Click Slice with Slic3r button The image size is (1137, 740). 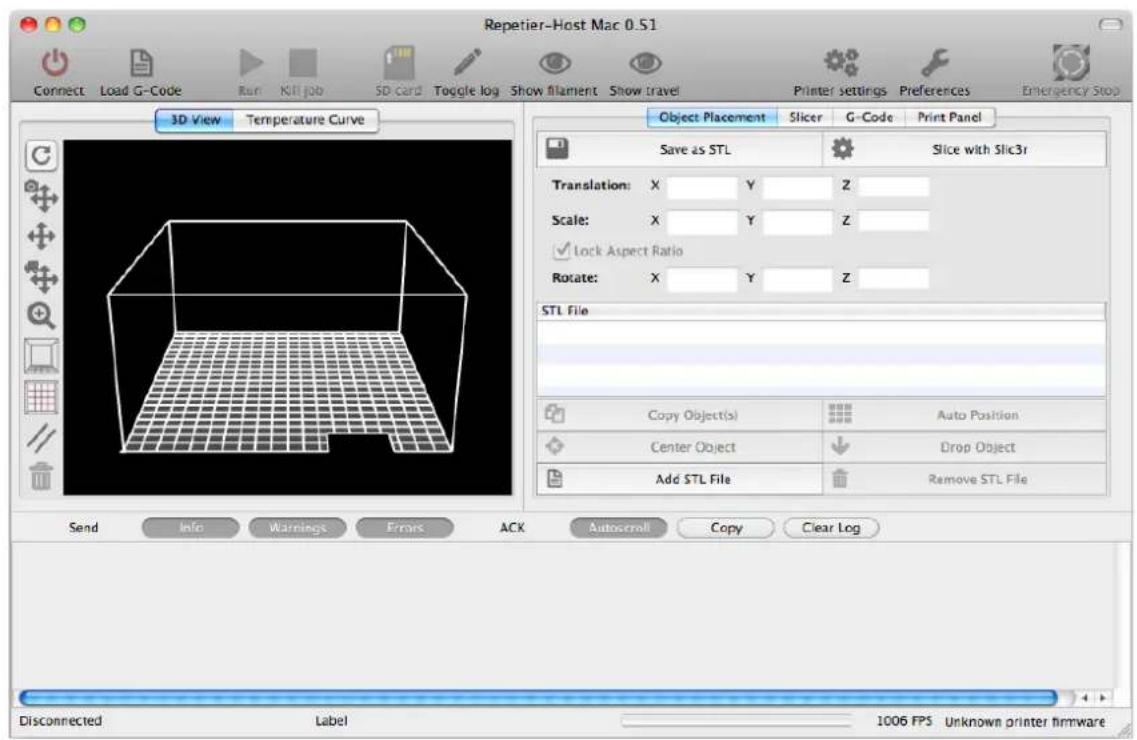964,149
